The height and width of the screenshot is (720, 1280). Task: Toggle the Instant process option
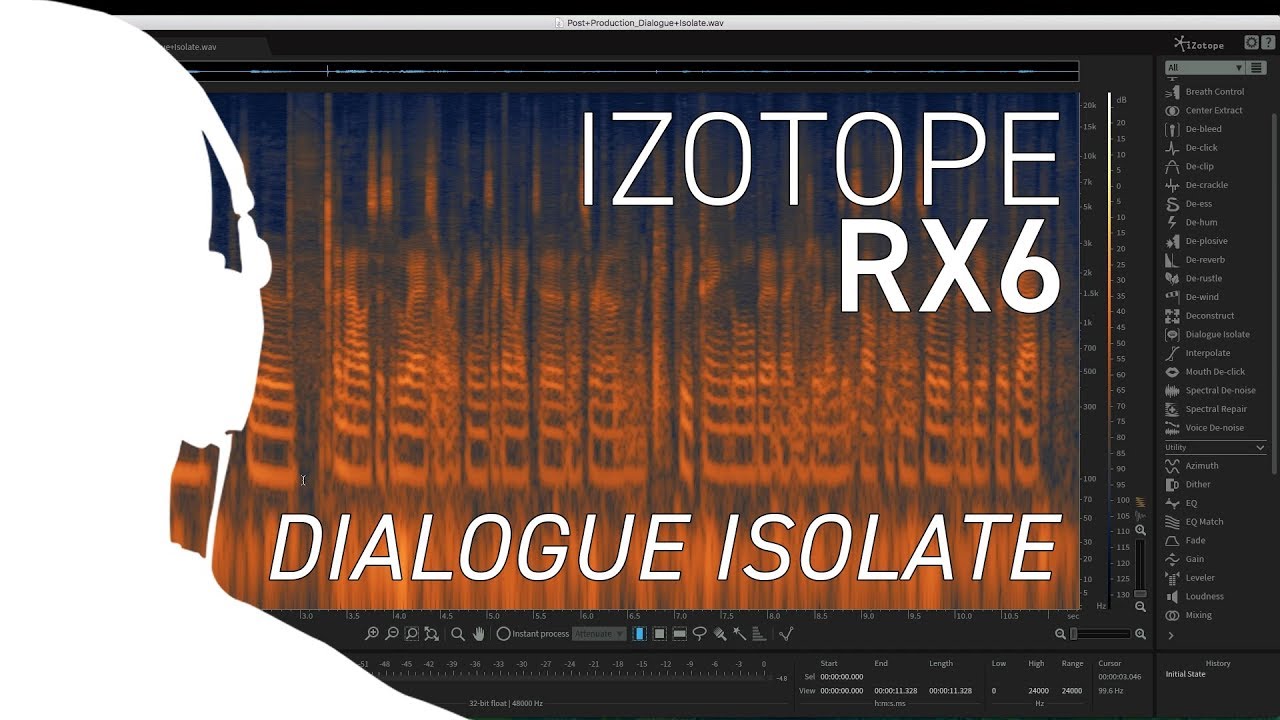(x=532, y=634)
